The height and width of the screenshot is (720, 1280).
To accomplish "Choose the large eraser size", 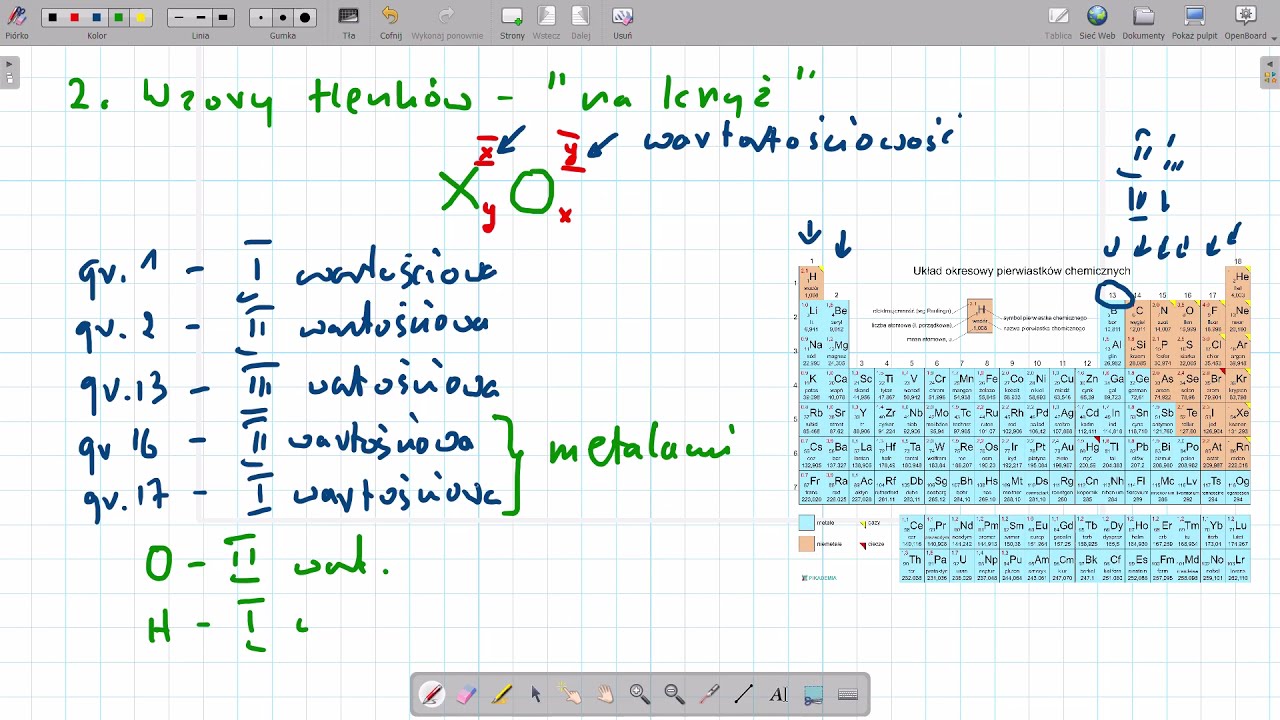I will [305, 18].
